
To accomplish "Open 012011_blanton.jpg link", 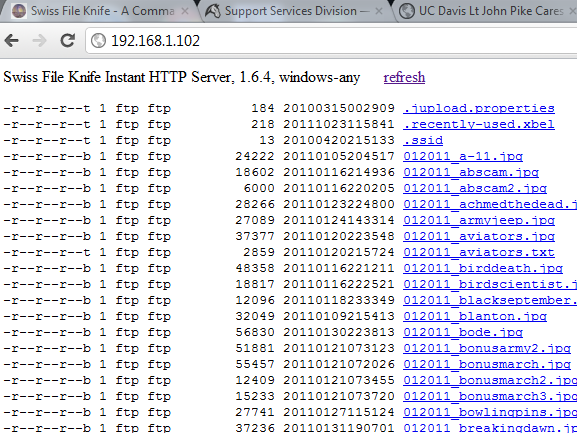I will 475,316.
